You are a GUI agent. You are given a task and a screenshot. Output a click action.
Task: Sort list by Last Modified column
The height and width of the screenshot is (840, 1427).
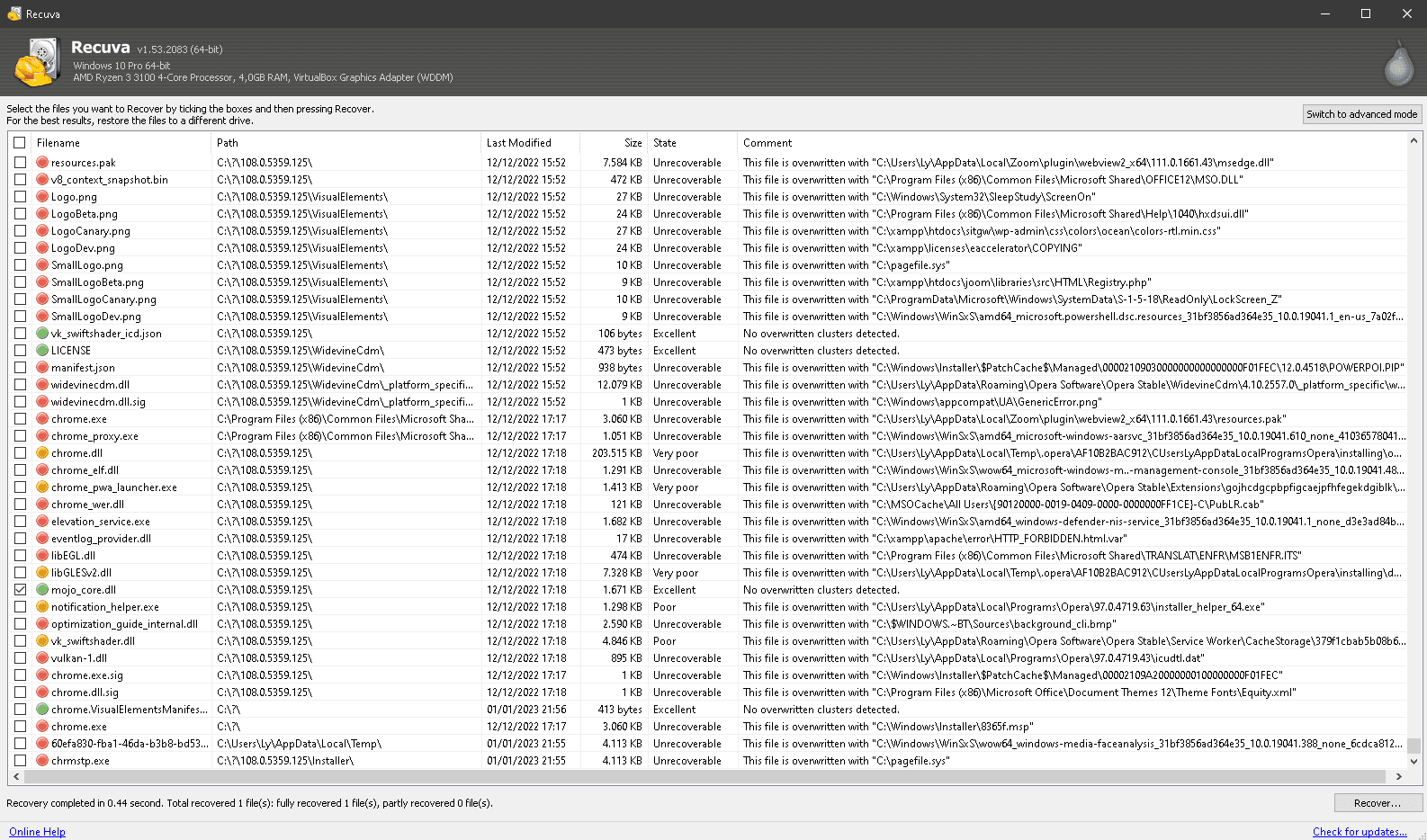(x=531, y=143)
